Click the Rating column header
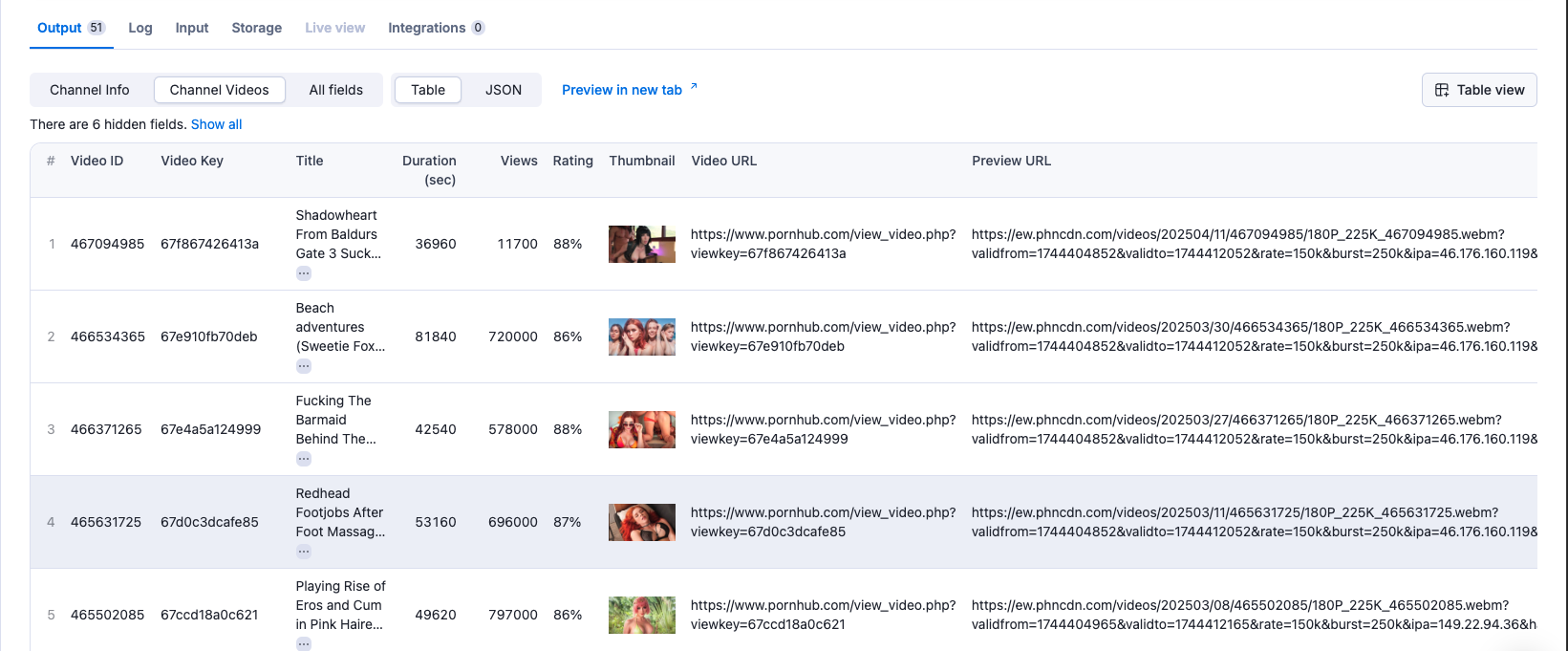Screen dimensions: 1568x651 pyautogui.click(x=573, y=161)
